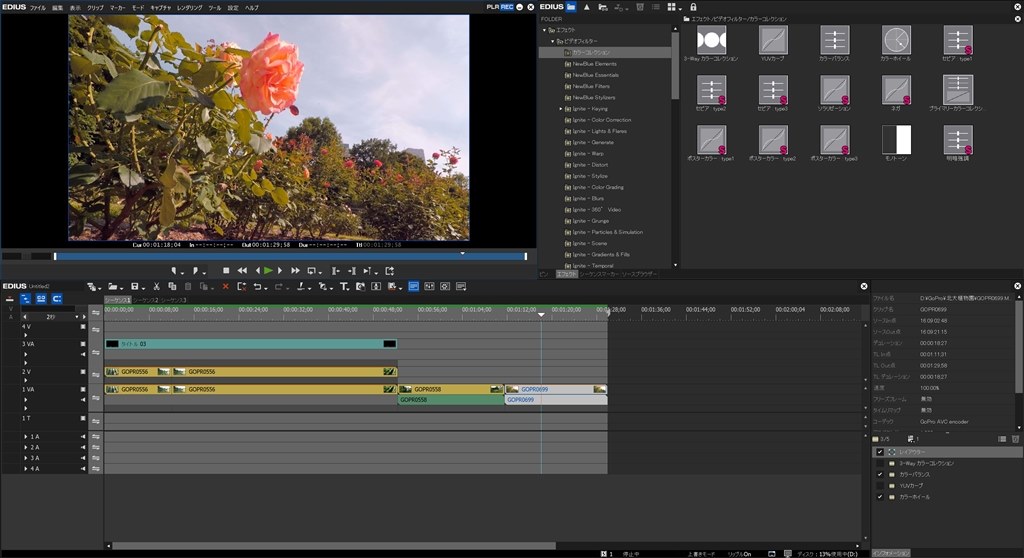This screenshot has width=1024, height=558.
Task: Uncheck the レイアウター effect checkbox
Action: tap(880, 452)
